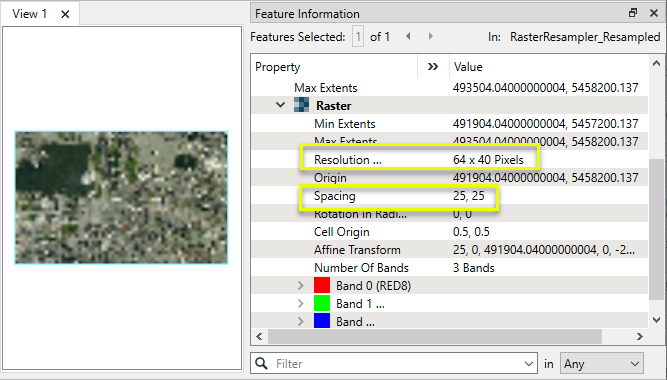Image resolution: width=667 pixels, height=380 pixels.
Task: Select the Resolution row
Action: pyautogui.click(x=450, y=160)
